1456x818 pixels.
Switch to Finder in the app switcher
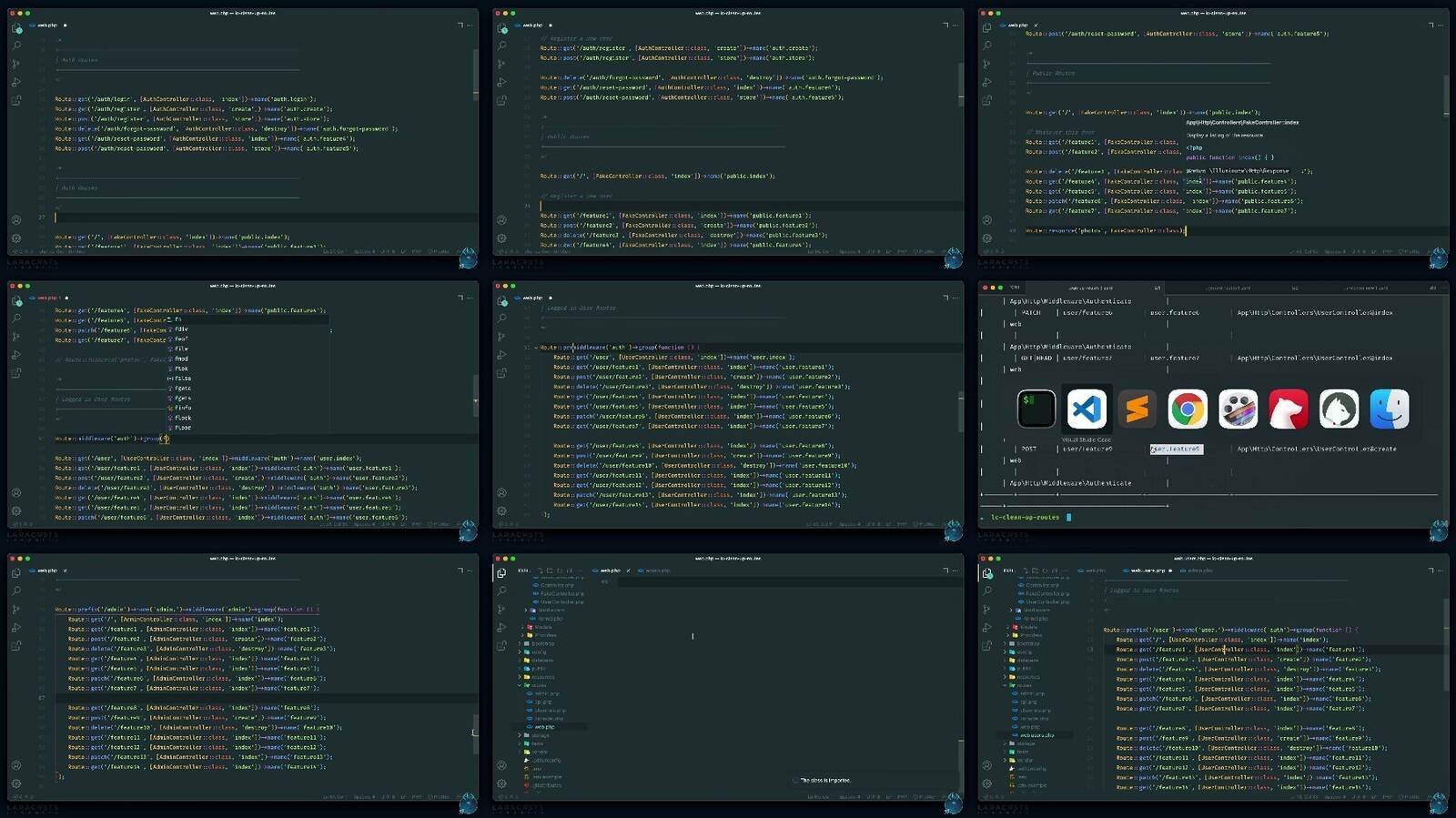click(x=1390, y=409)
